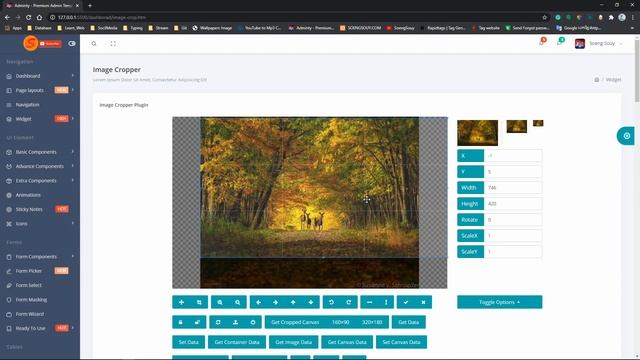Open Sticky Notes in sidebar
Image resolution: width=640 pixels, height=360 pixels.
tap(40, 209)
